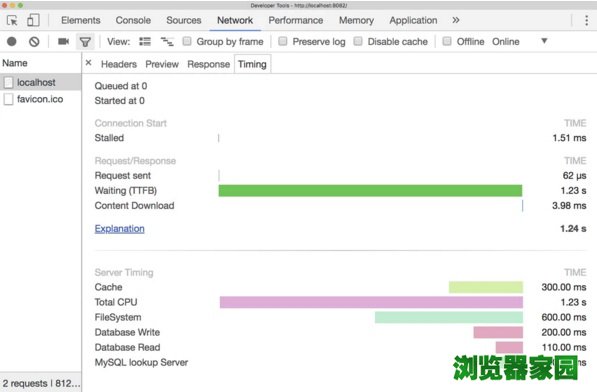Open the Online throttling dropdown arrow
The image size is (597, 392).
tap(544, 41)
